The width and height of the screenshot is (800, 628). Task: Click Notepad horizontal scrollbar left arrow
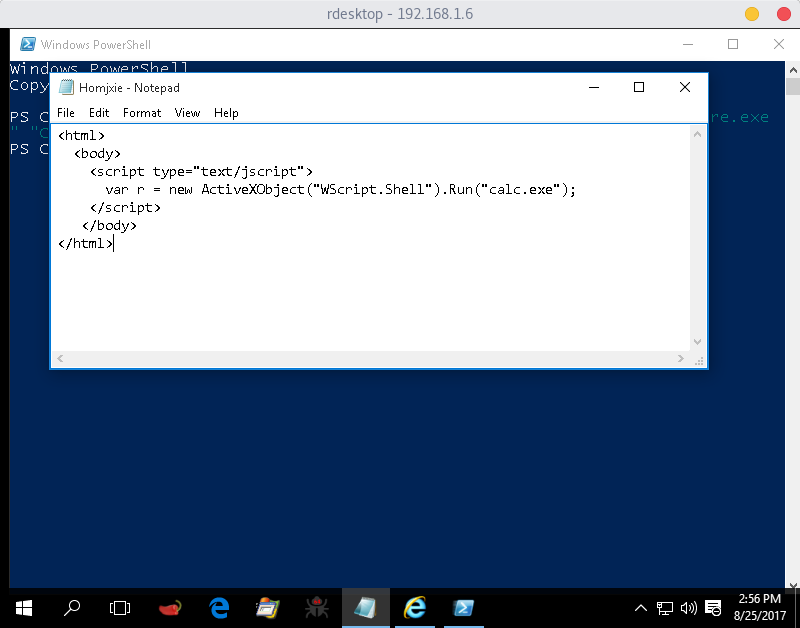[60, 359]
